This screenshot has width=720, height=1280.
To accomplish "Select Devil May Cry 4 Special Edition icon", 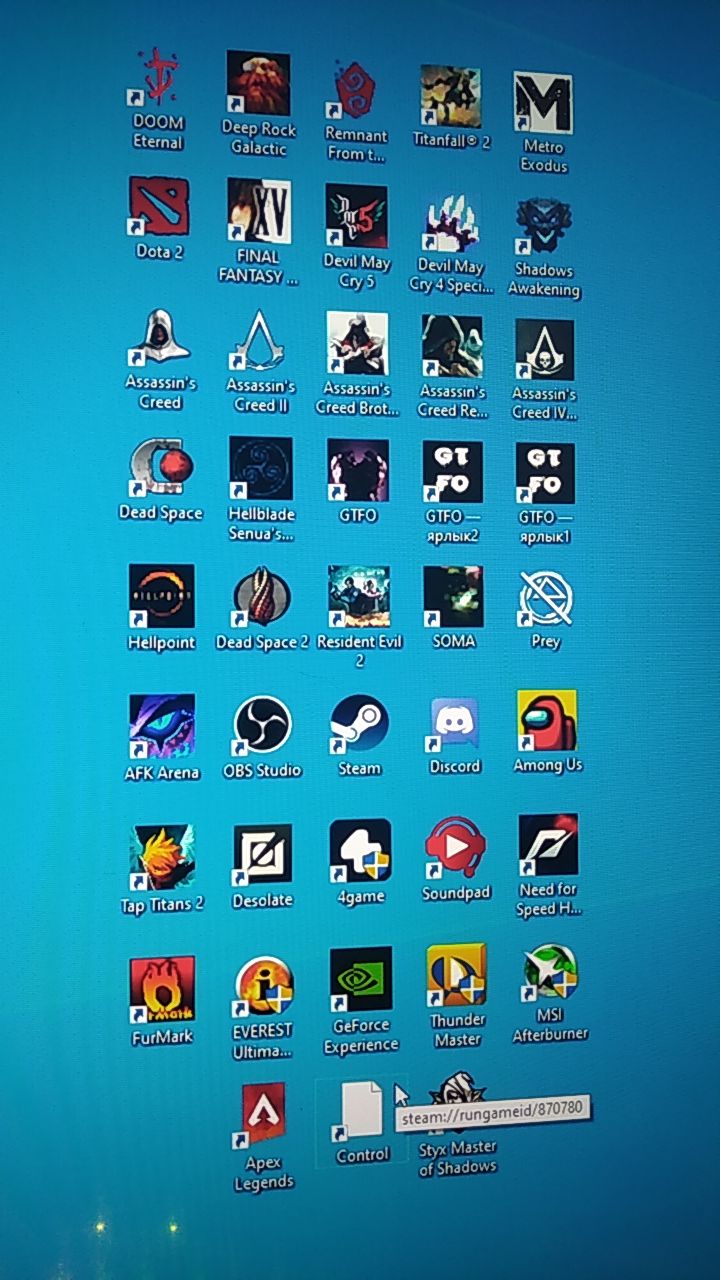I will 451,221.
